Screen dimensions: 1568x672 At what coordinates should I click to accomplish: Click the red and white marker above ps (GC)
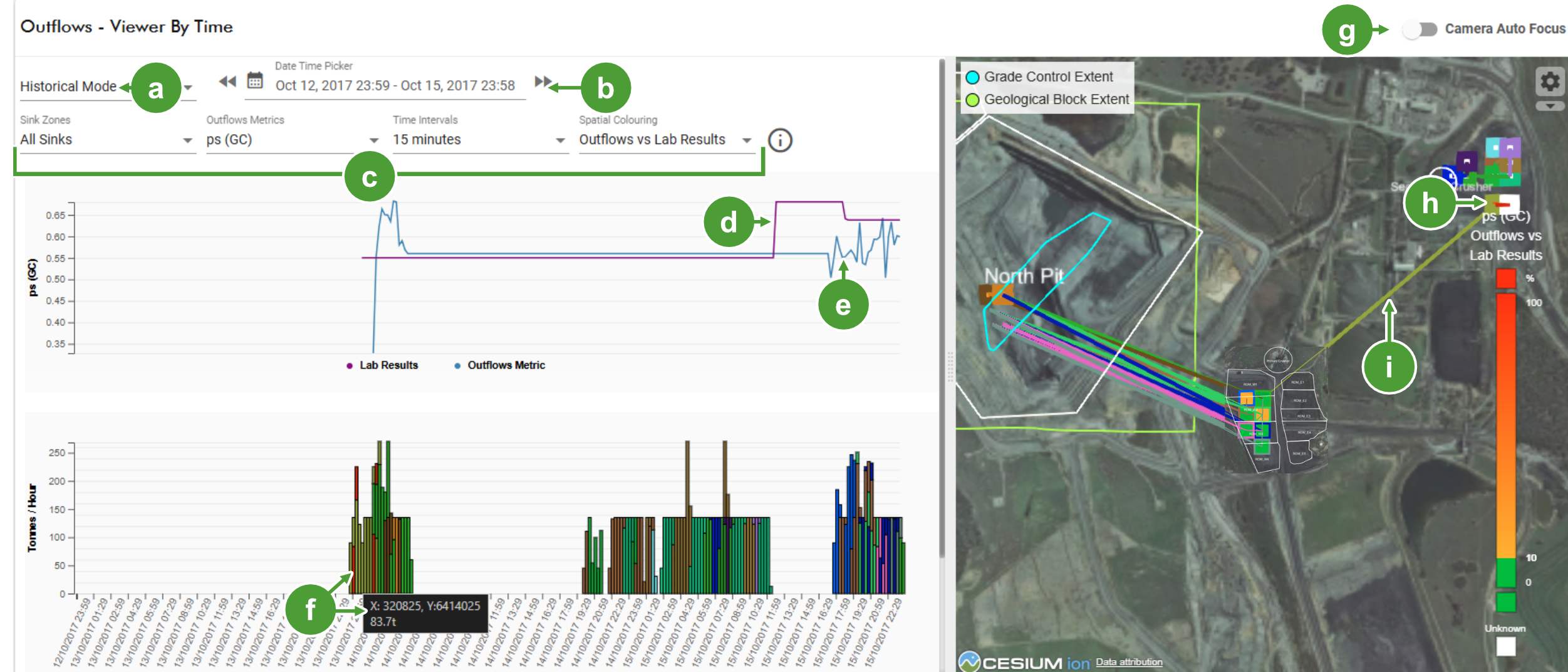1503,204
